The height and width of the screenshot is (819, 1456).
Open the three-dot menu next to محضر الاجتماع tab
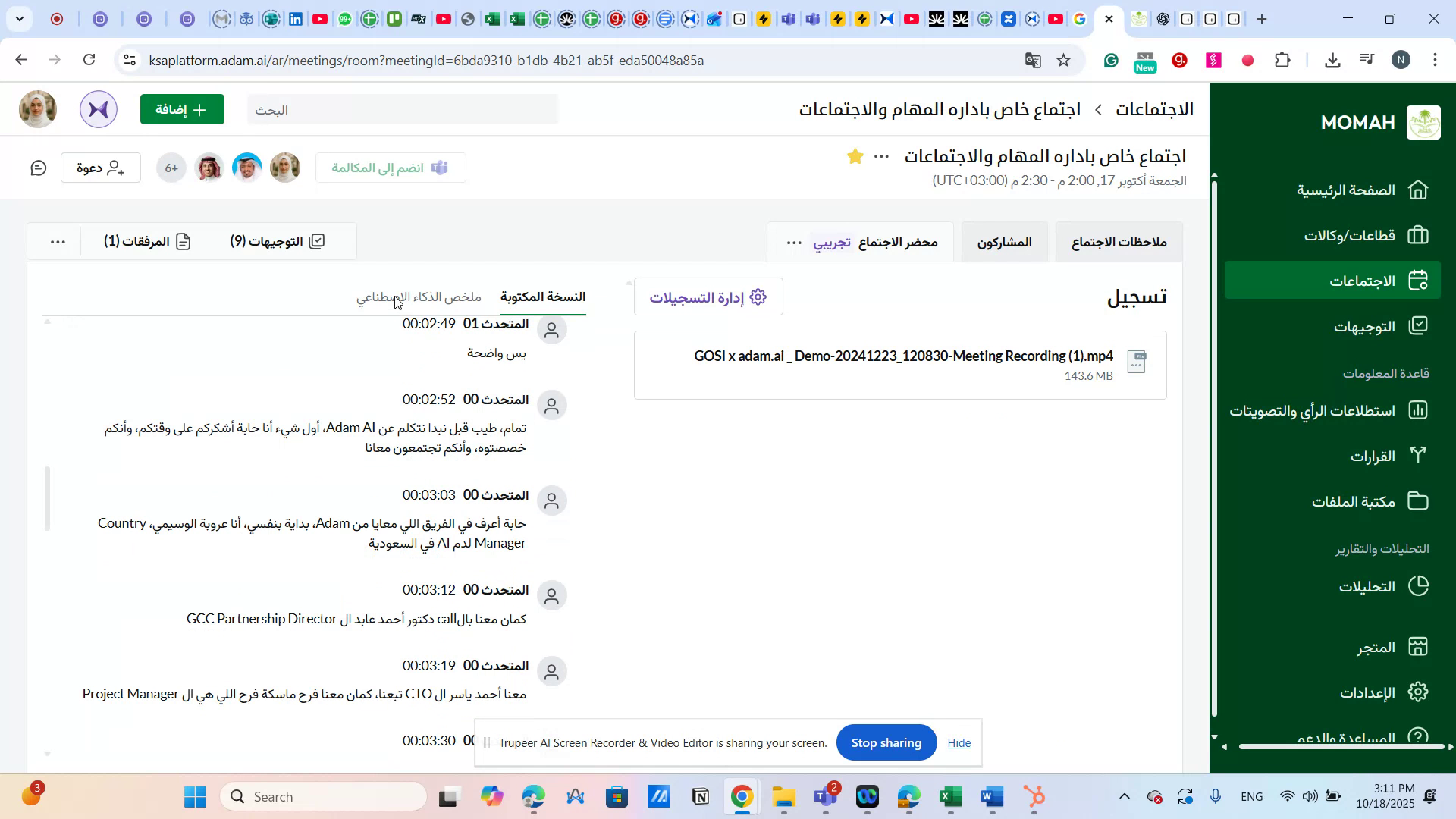(793, 241)
